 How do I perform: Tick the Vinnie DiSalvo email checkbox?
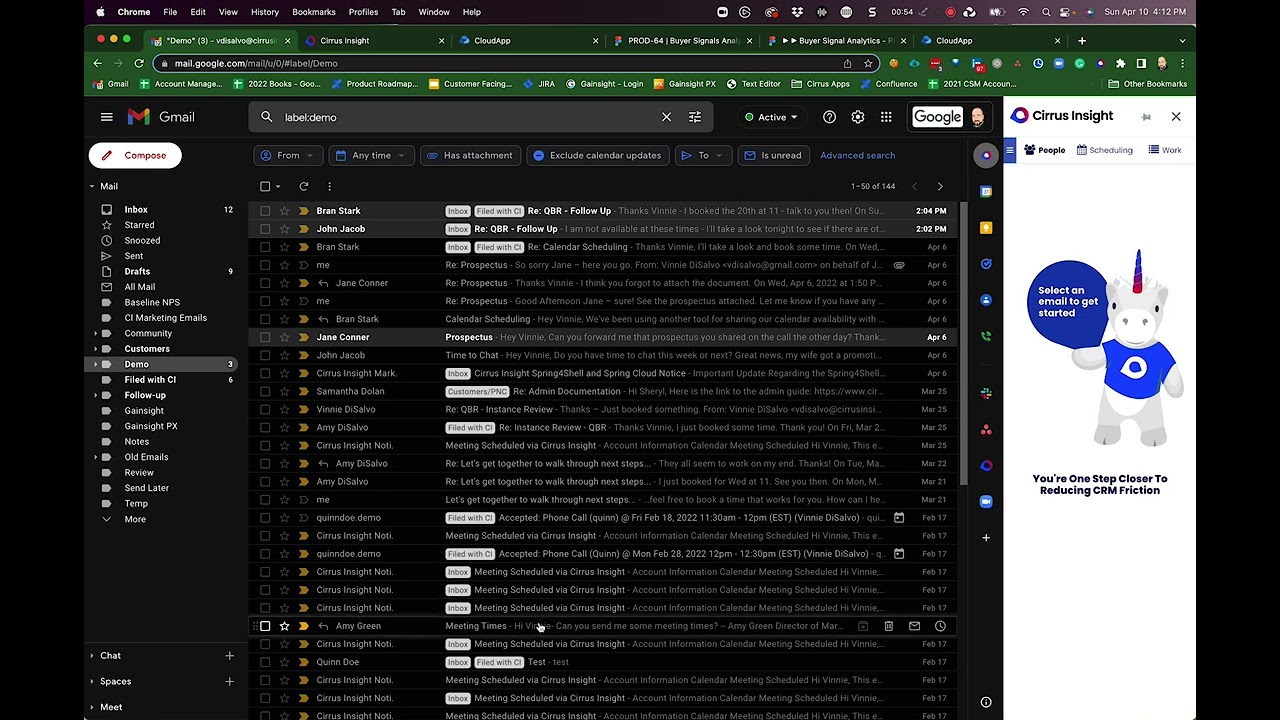265,409
